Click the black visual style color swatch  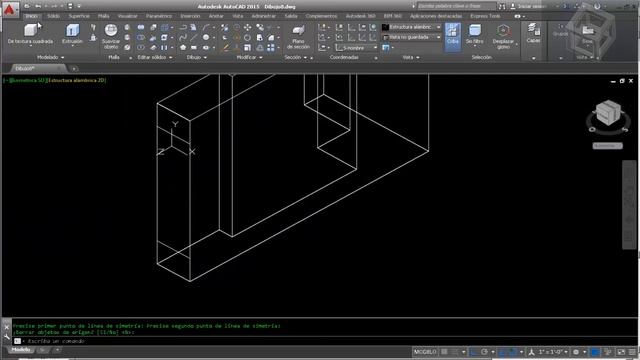pyautogui.click(x=385, y=27)
